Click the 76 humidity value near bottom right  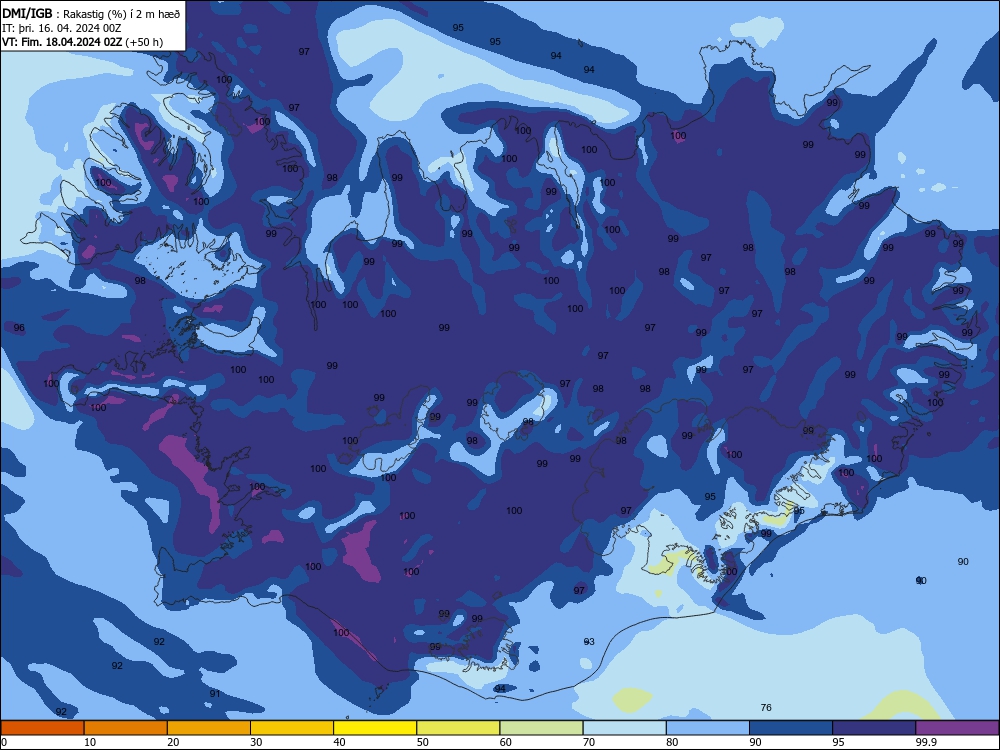tap(766, 707)
